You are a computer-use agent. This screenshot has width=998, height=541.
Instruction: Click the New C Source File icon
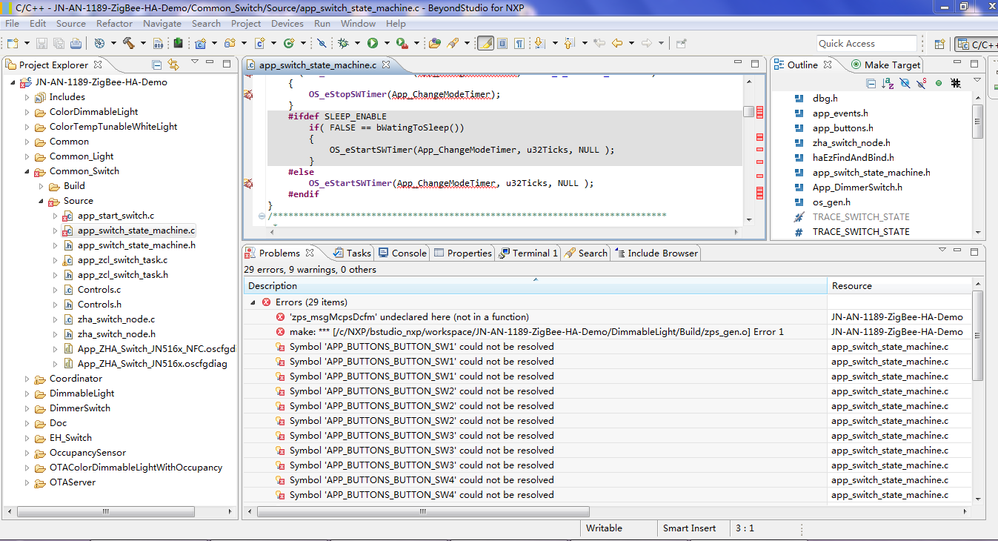point(260,43)
